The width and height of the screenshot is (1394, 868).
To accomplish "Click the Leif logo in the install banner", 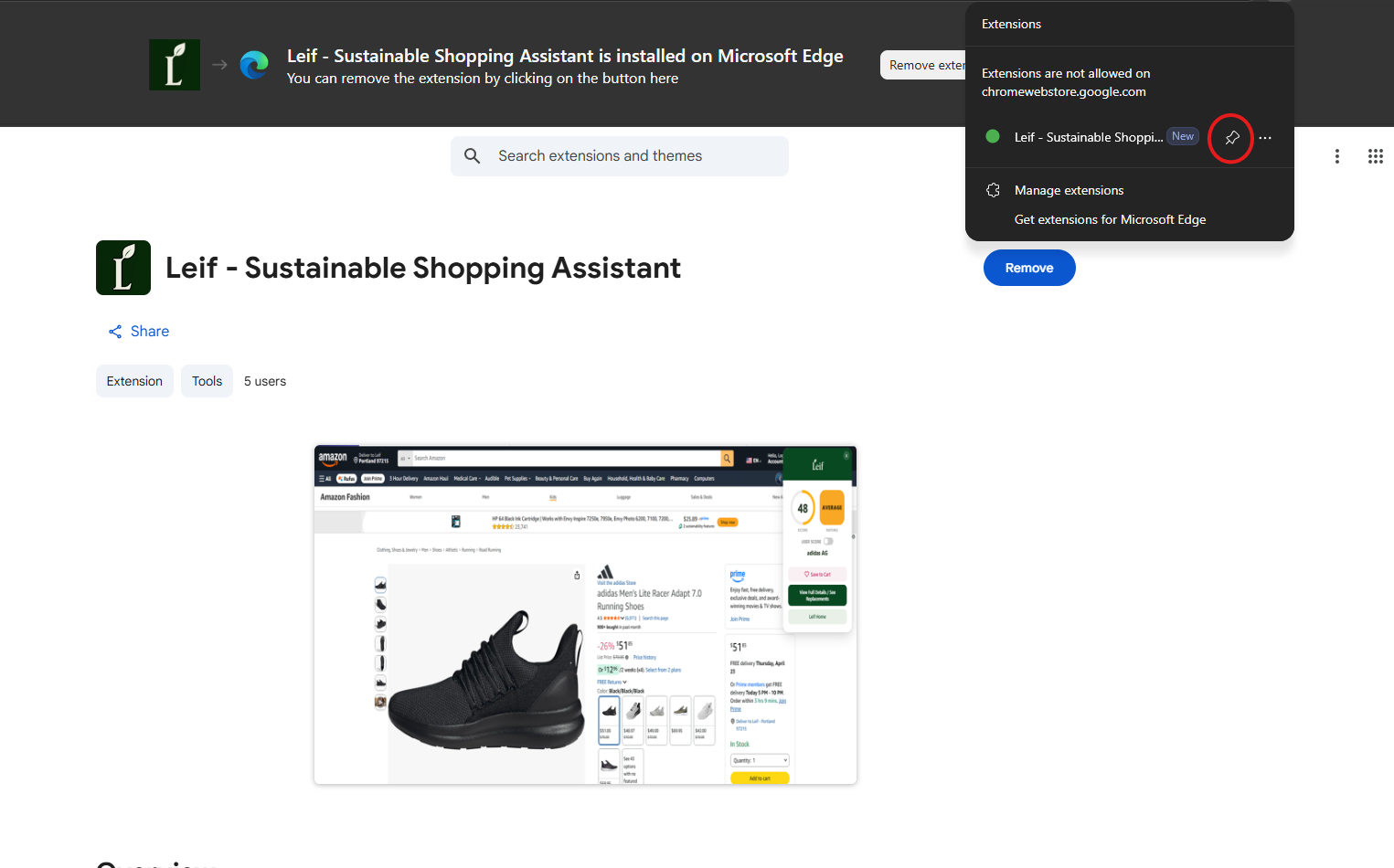I will 175,65.
